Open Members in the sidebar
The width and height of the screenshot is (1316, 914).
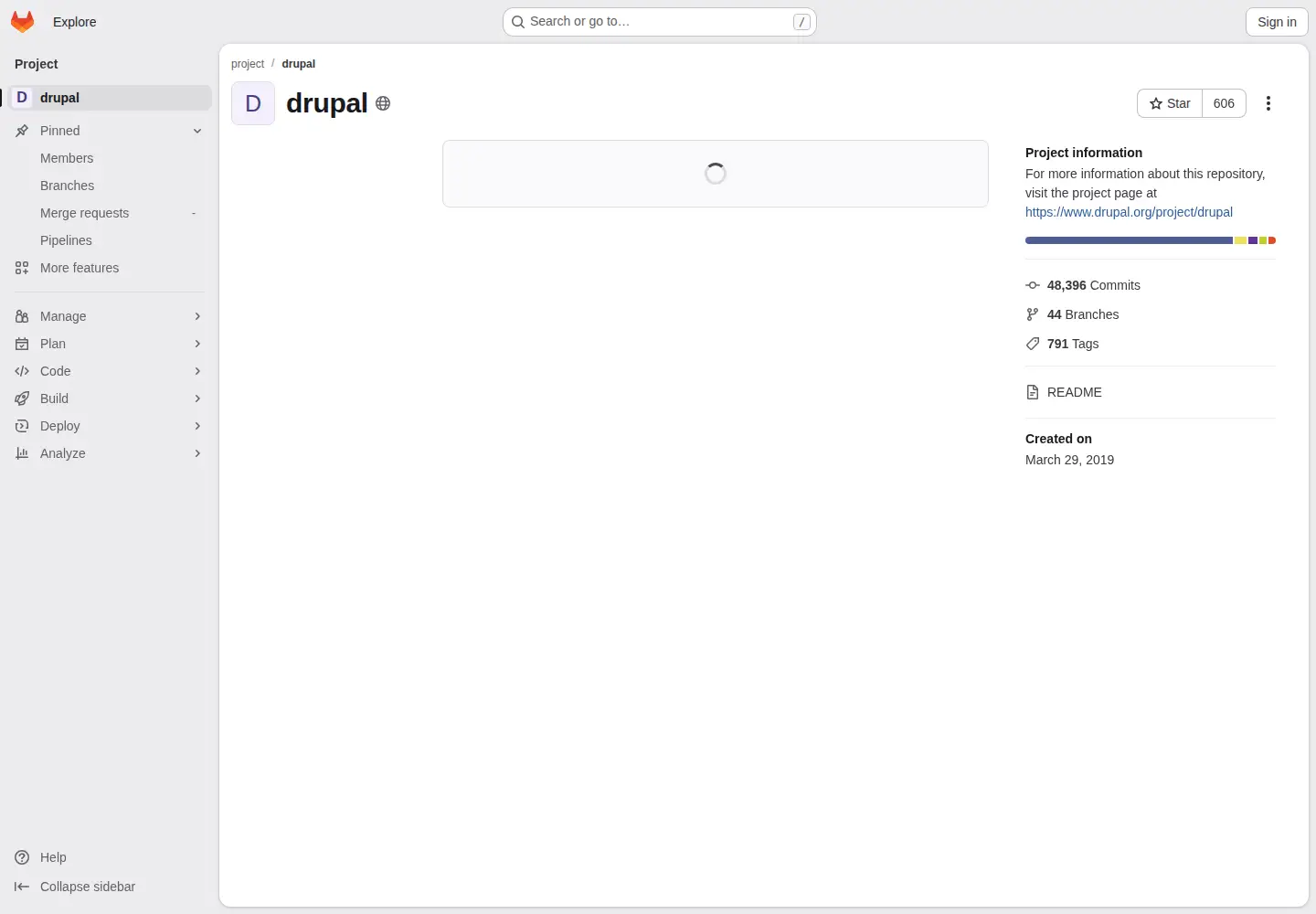click(110, 158)
